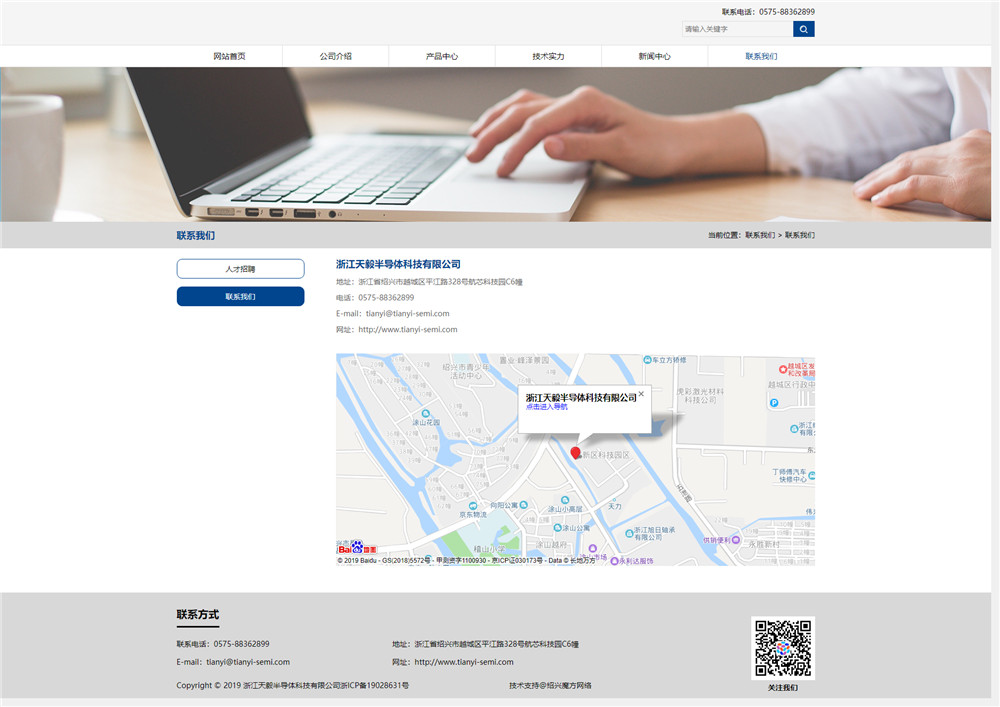Image resolution: width=1000 pixels, height=707 pixels.
Task: Select the 京东物流 icon on the map
Action: 474,507
